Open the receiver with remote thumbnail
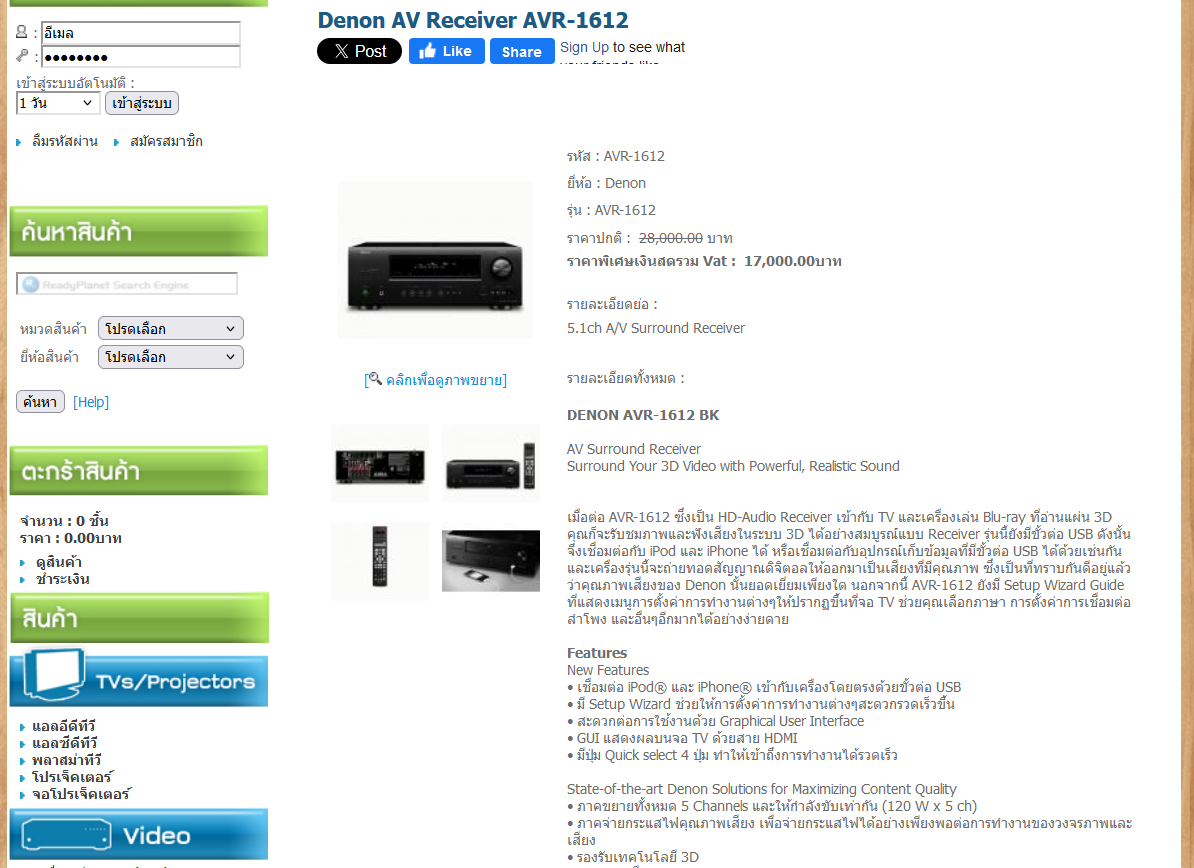 click(490, 464)
